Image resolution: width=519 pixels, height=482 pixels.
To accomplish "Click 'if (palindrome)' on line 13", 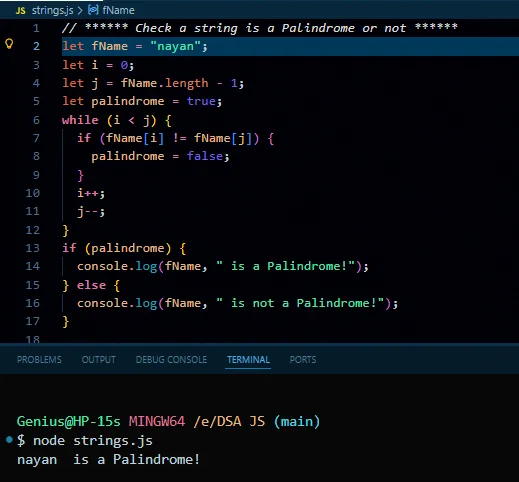I will 117,248.
